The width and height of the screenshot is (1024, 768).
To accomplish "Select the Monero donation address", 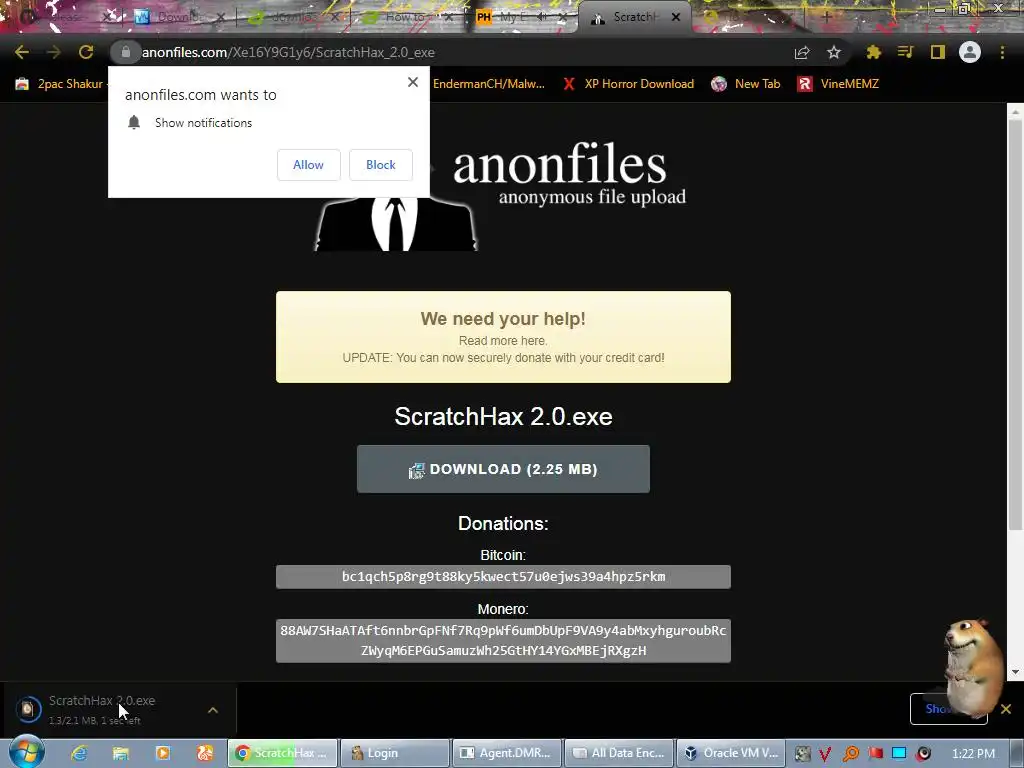I will coord(503,641).
